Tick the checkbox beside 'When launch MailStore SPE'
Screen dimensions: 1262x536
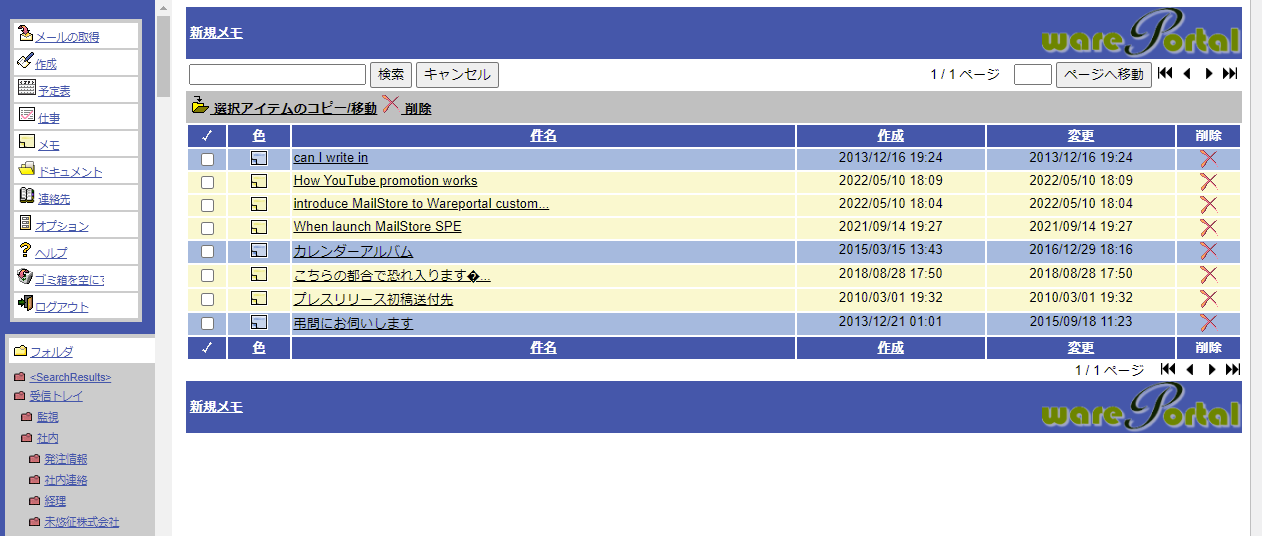(207, 228)
